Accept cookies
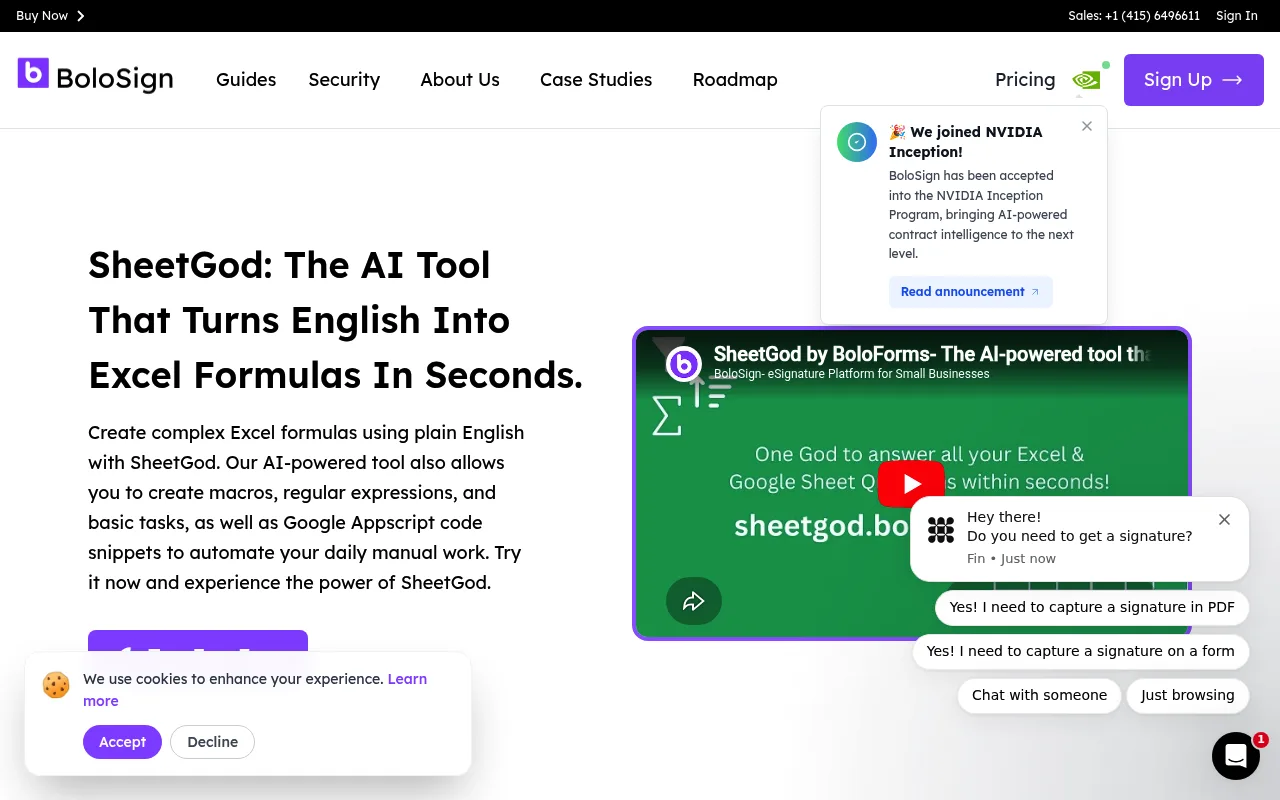The height and width of the screenshot is (800, 1280). 122,742
